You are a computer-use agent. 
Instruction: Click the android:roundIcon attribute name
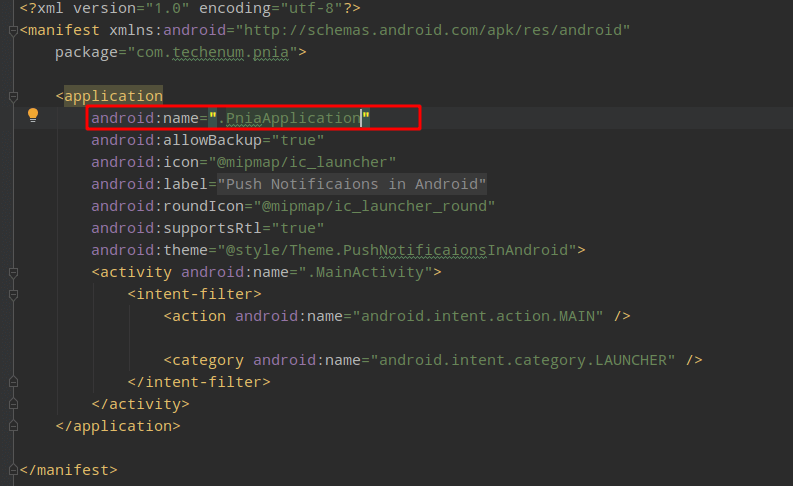pos(168,206)
